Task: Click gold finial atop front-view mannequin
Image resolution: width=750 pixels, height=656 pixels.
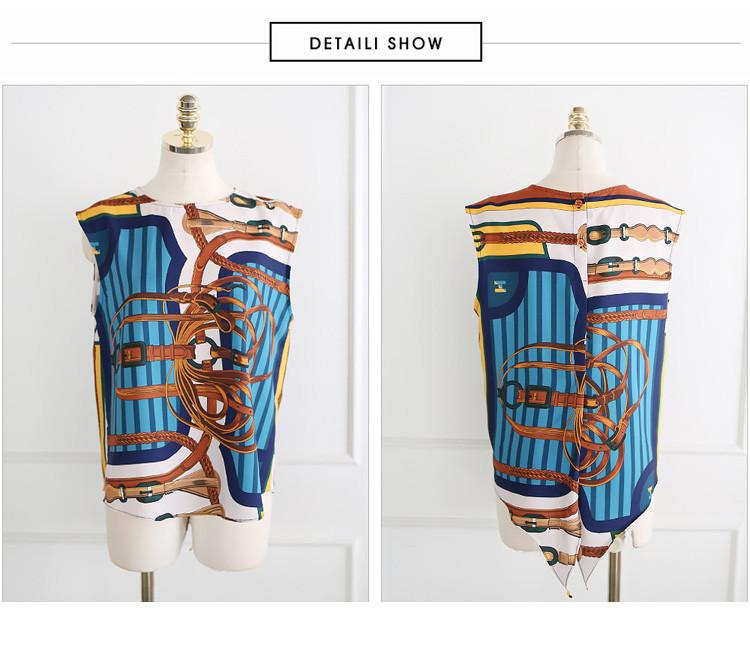Action: 188,123
